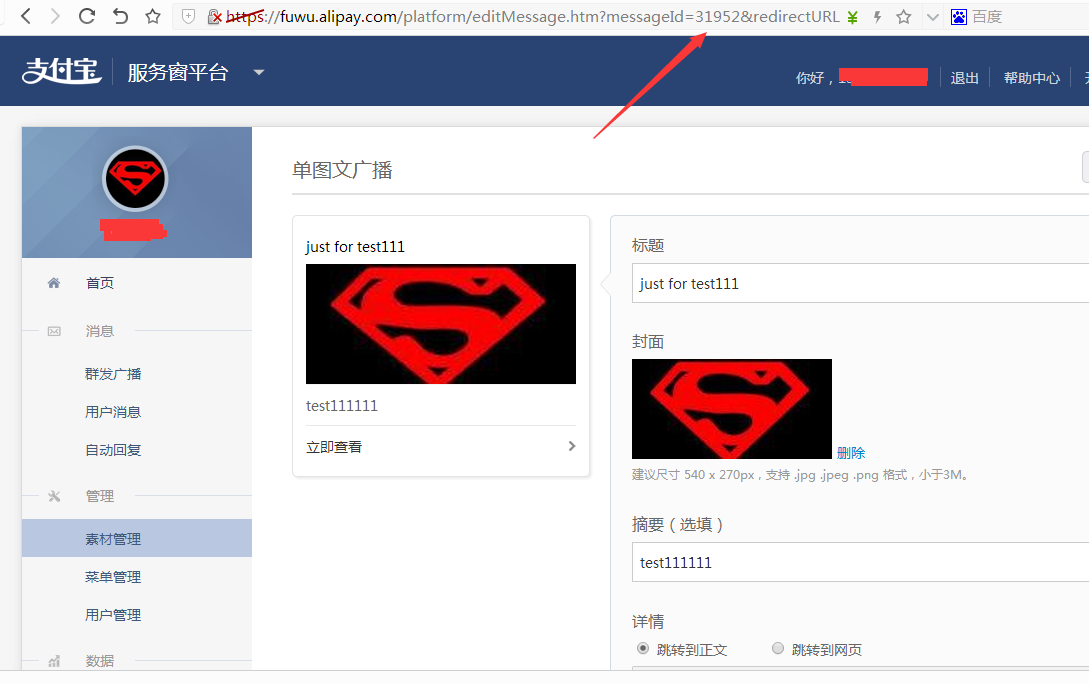Click the chevron arrow next to 立即查看
The height and width of the screenshot is (684, 1089).
coord(572,447)
